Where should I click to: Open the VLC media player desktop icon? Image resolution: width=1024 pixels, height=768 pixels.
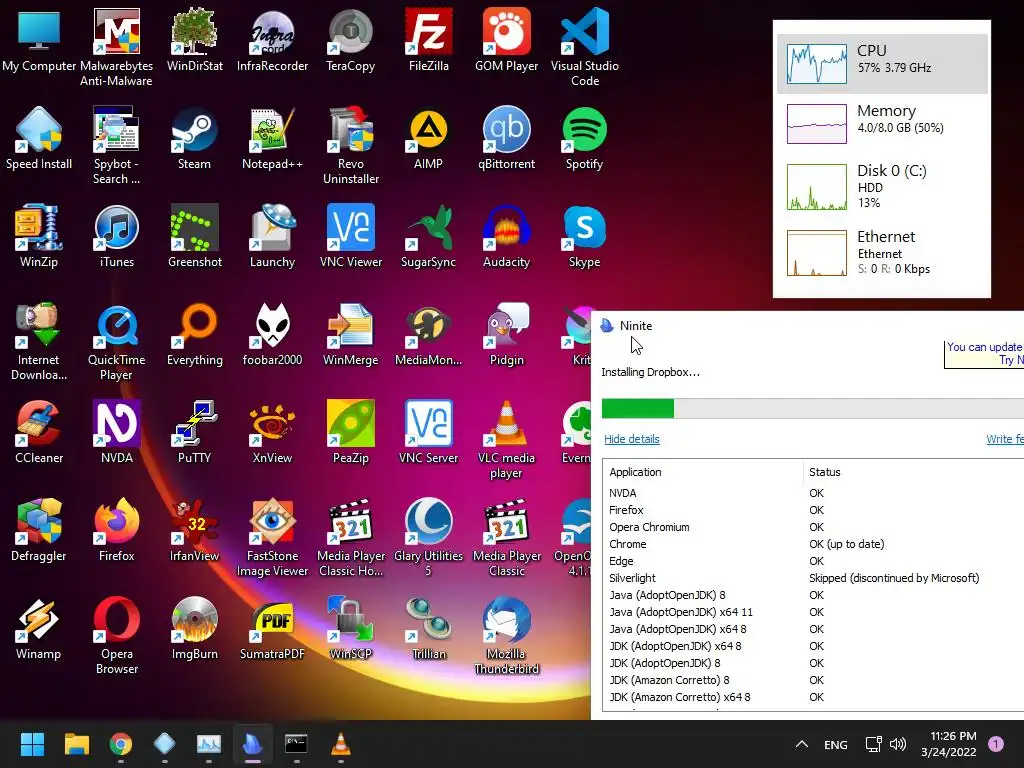tap(507, 438)
